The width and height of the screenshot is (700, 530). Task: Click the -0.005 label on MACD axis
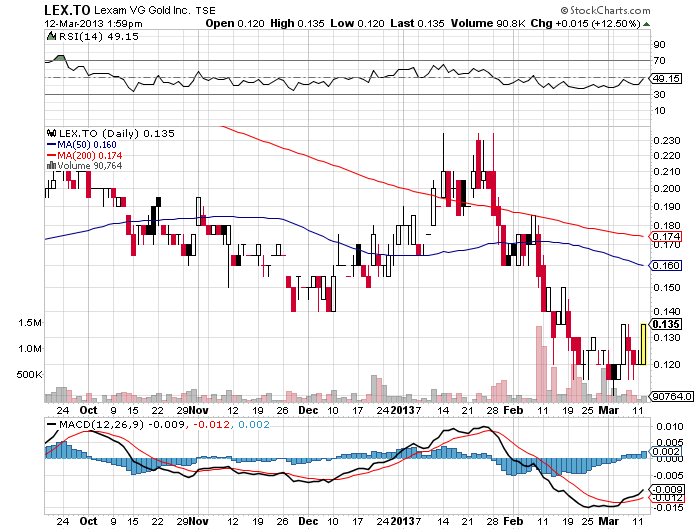(667, 476)
